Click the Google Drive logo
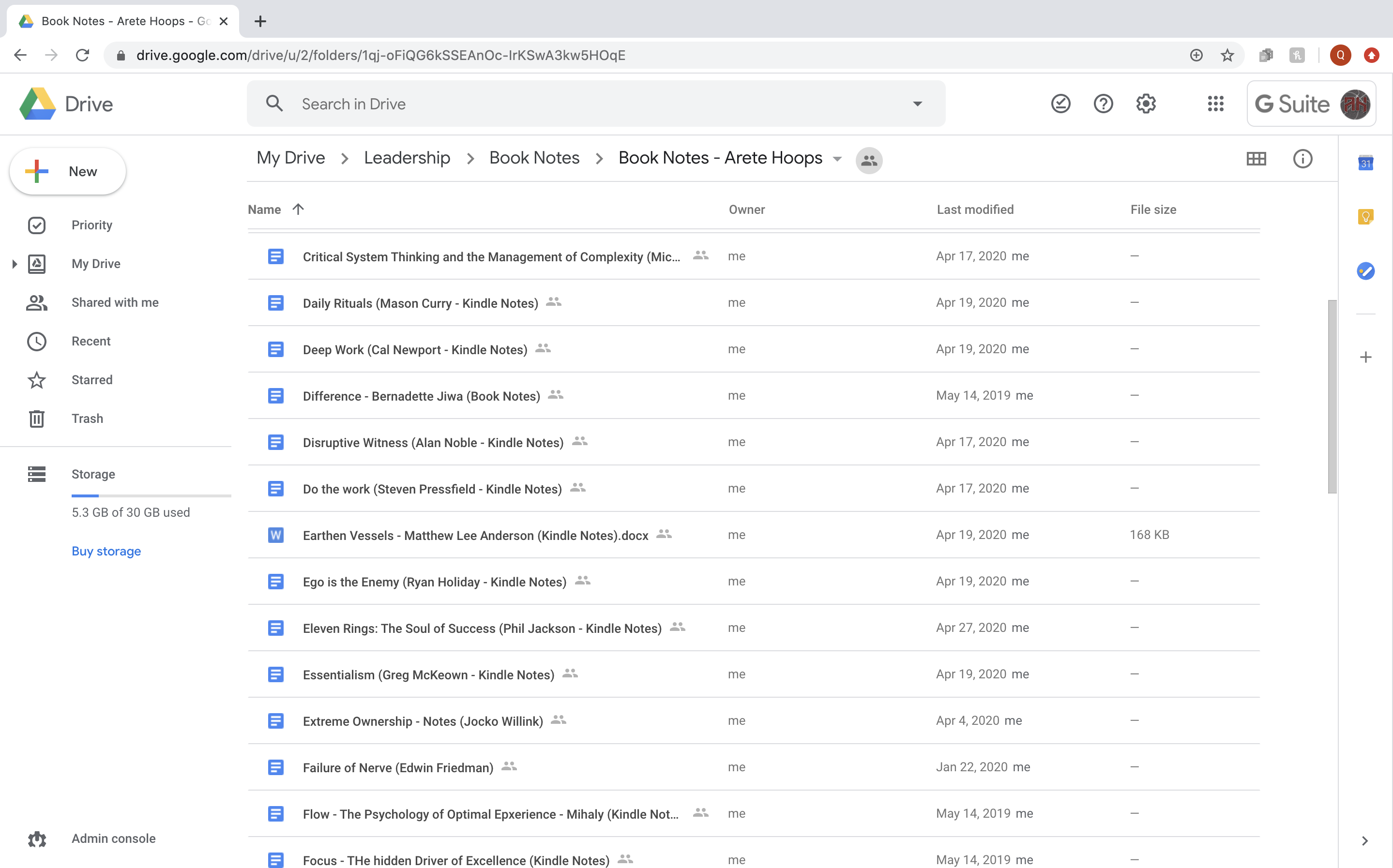This screenshot has width=1393, height=868. pyautogui.click(x=37, y=104)
